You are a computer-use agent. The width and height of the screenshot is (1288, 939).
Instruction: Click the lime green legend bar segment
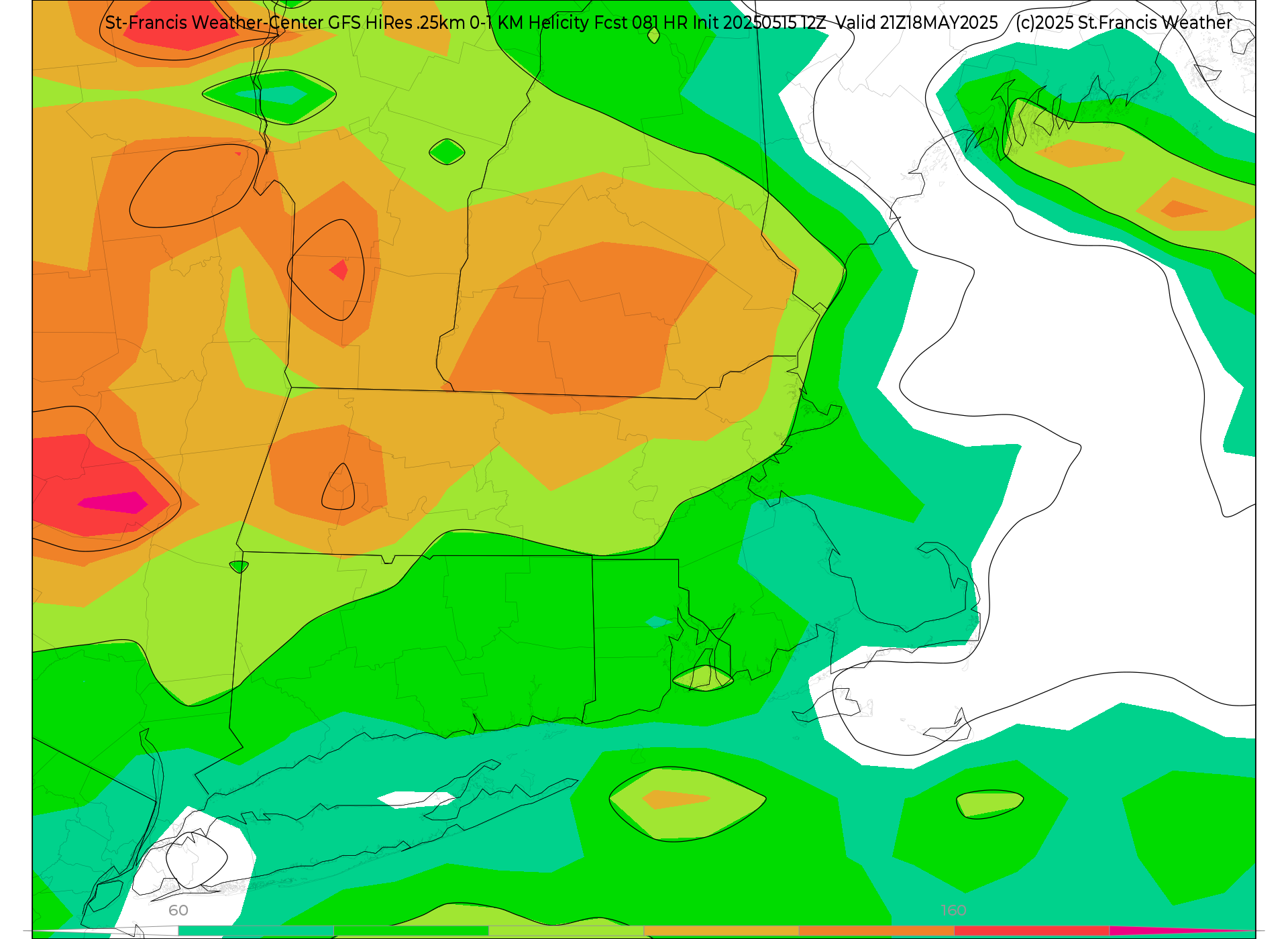[x=566, y=931]
